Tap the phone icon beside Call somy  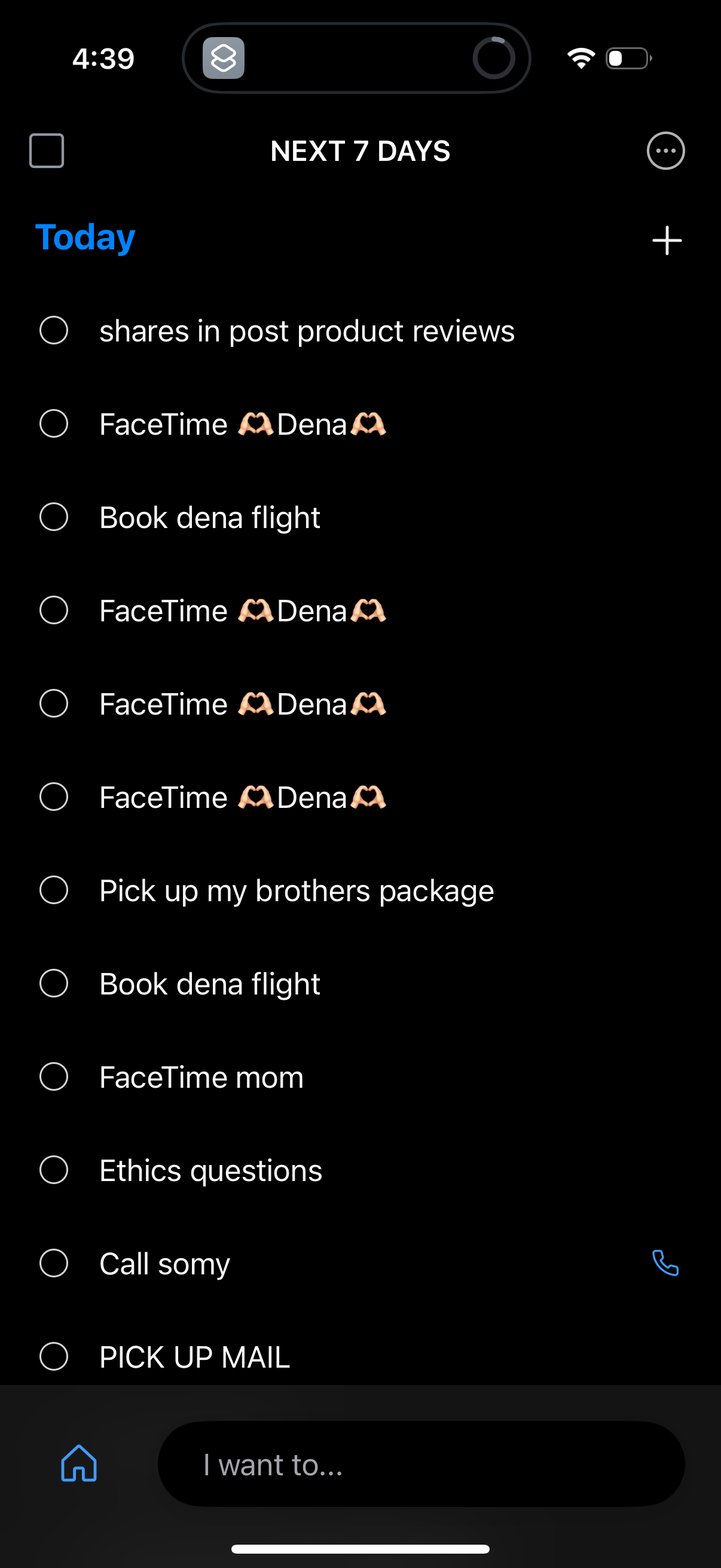665,1263
